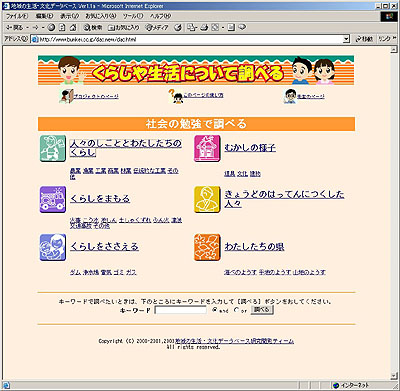Select the 'or' search radio button
400x391 pixels.
pos(236,310)
